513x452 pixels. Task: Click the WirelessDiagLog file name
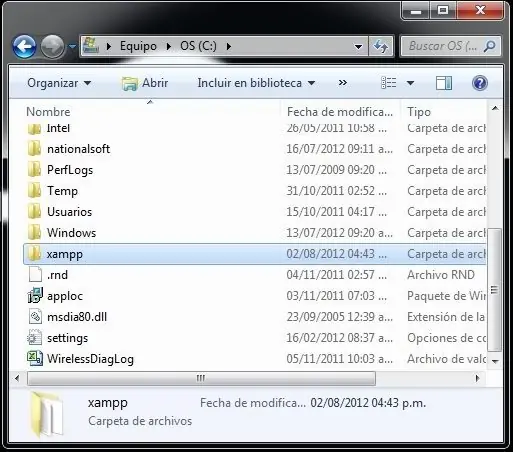pos(90,359)
